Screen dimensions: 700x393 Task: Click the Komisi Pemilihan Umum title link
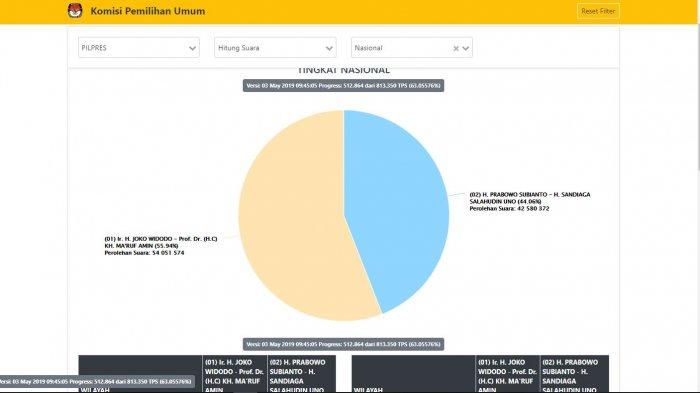(148, 11)
